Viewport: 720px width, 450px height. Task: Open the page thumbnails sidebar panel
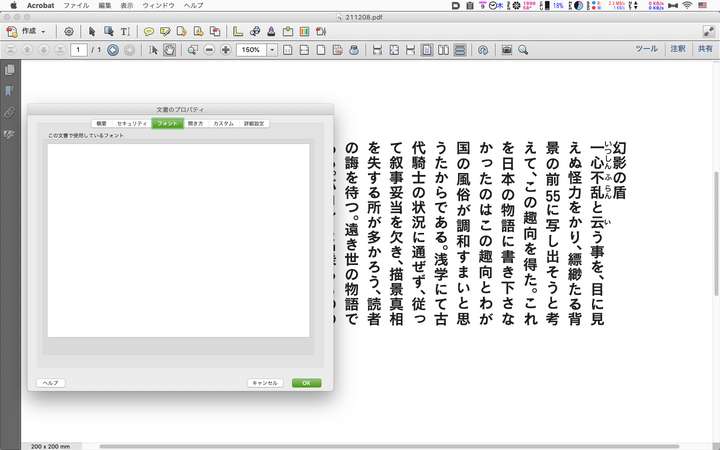coord(10,70)
